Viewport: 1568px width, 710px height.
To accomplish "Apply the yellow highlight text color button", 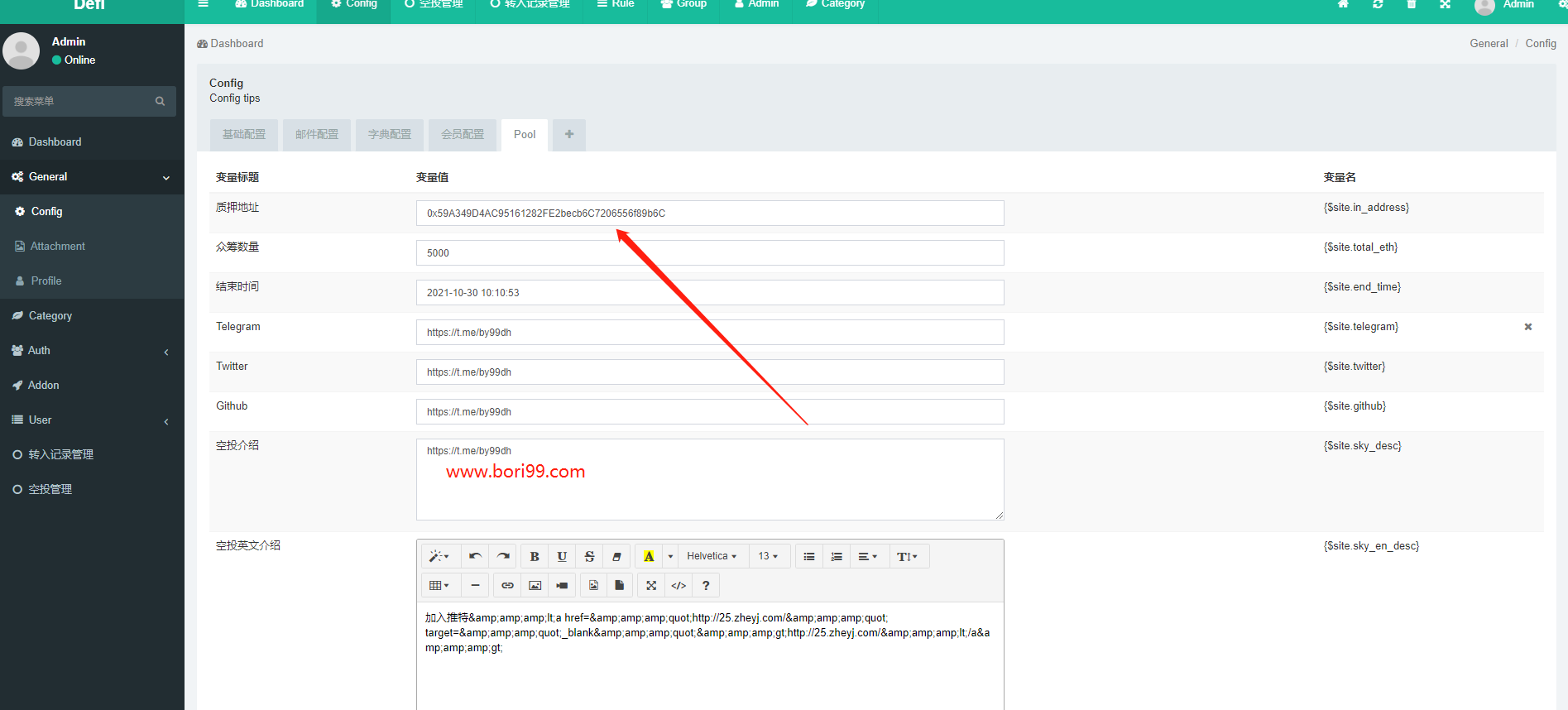I will click(x=649, y=556).
